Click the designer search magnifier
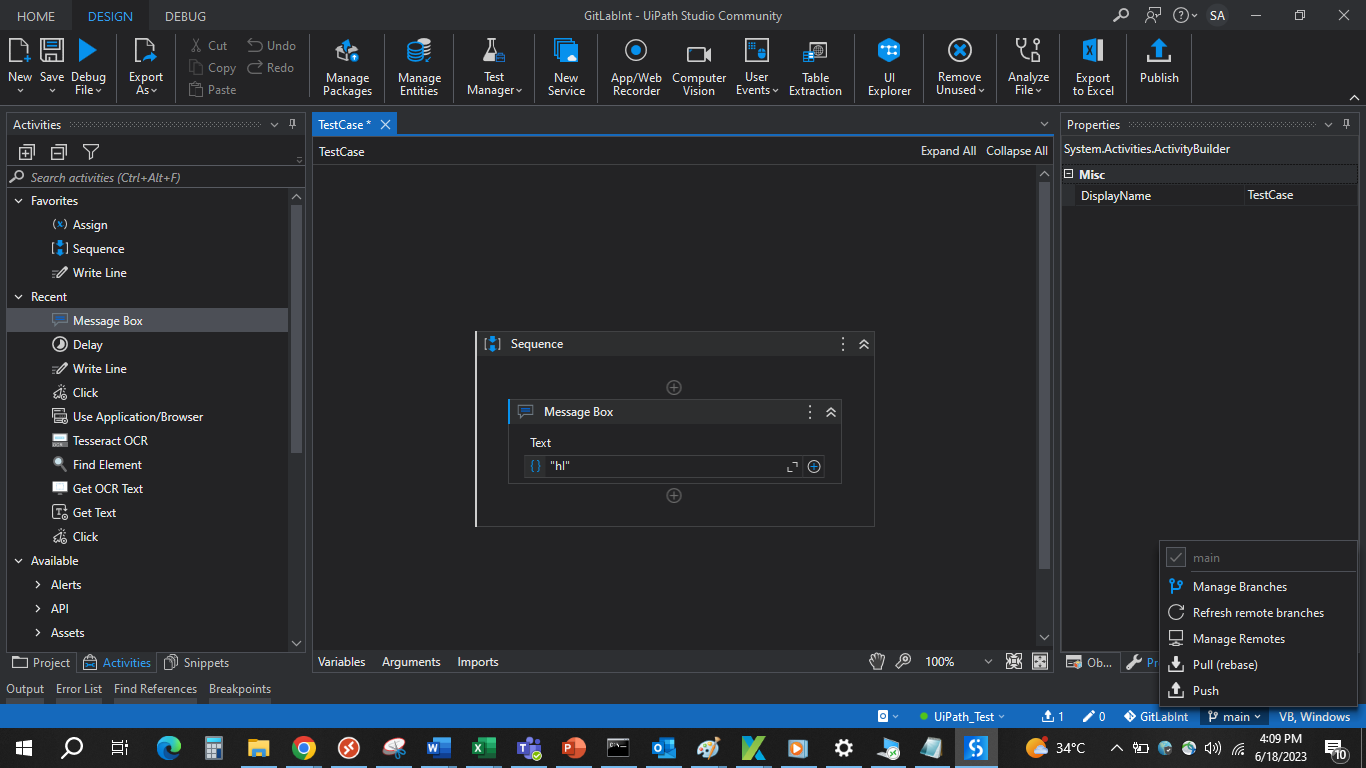 903,661
